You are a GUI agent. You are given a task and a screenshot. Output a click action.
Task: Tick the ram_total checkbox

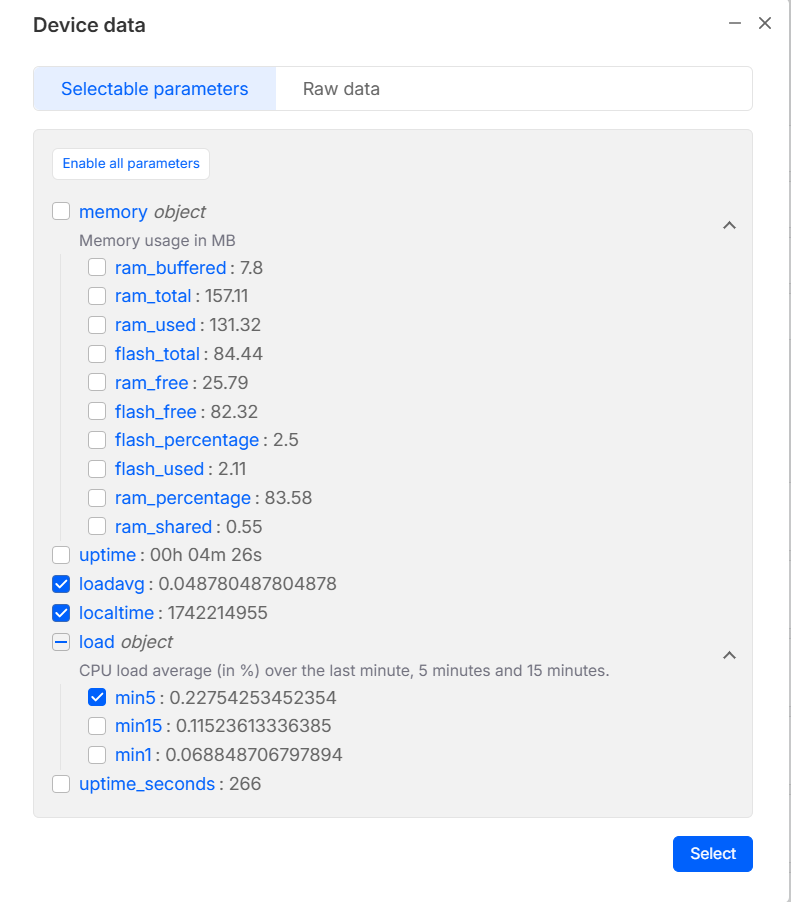[97, 296]
